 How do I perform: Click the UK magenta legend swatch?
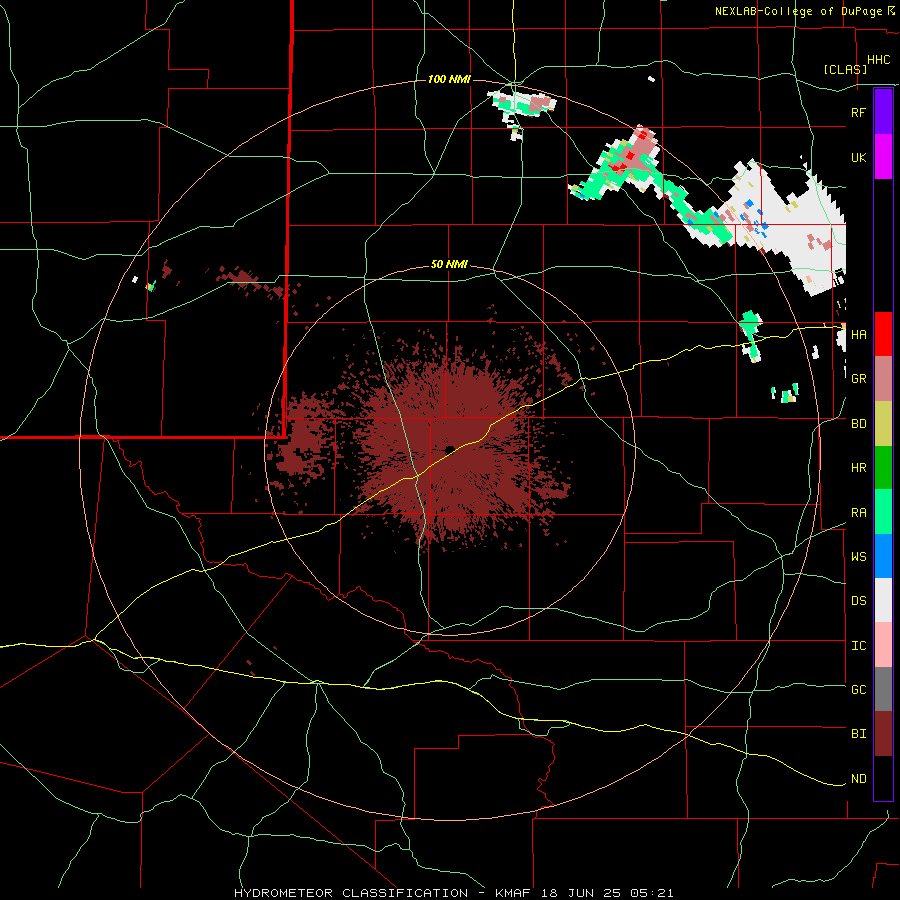click(x=883, y=157)
